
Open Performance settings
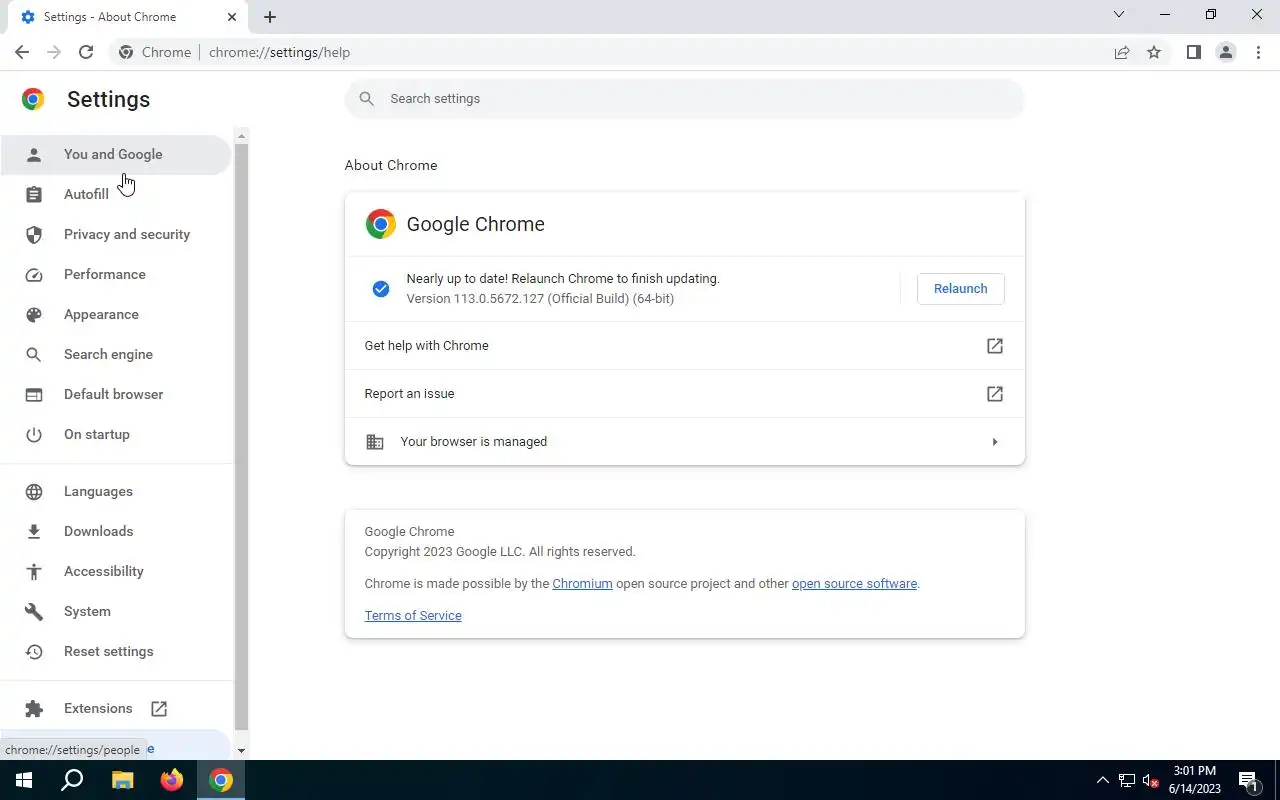point(116,274)
